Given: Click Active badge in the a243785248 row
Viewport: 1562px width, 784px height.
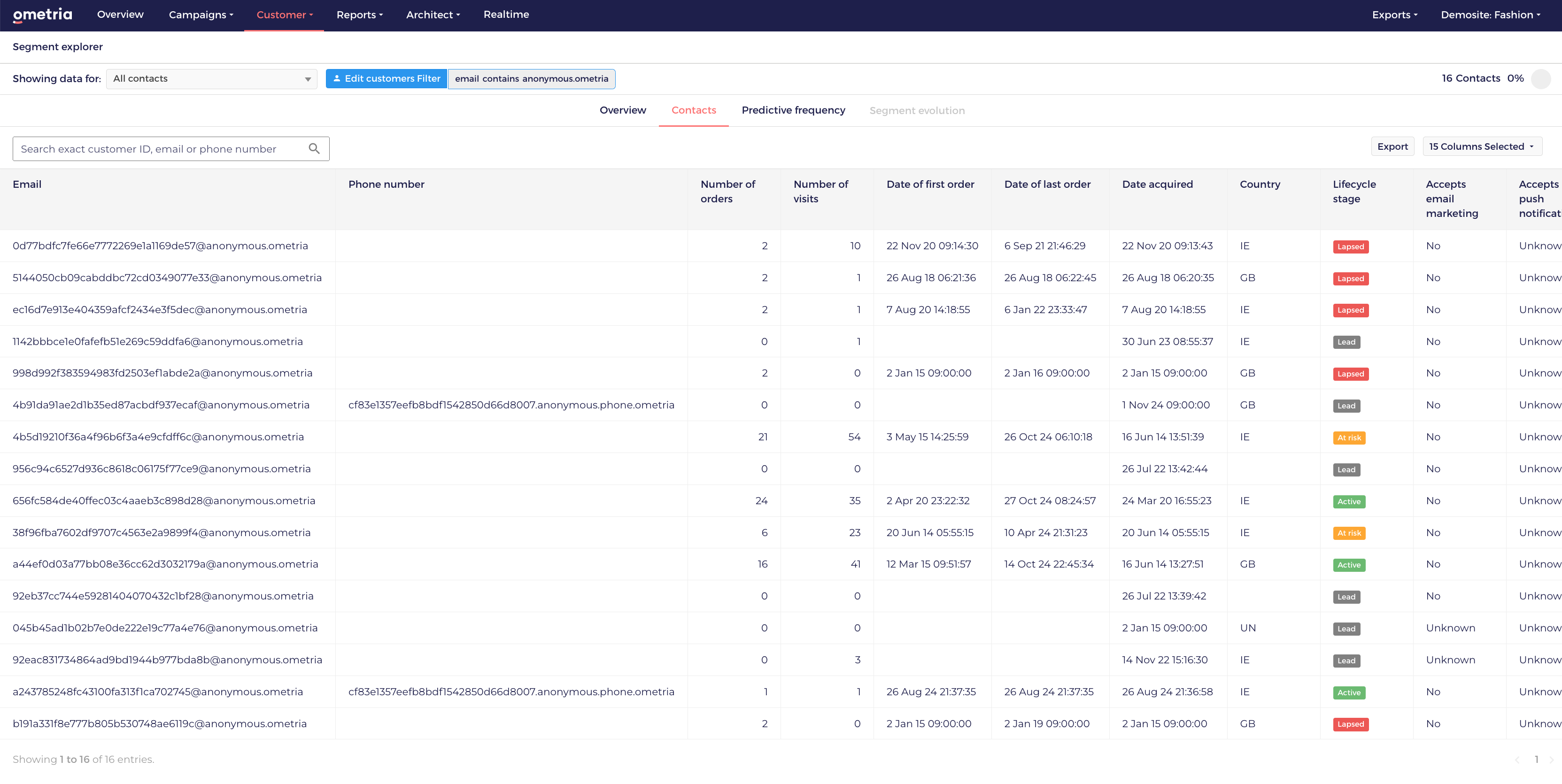Looking at the screenshot, I should [x=1349, y=692].
